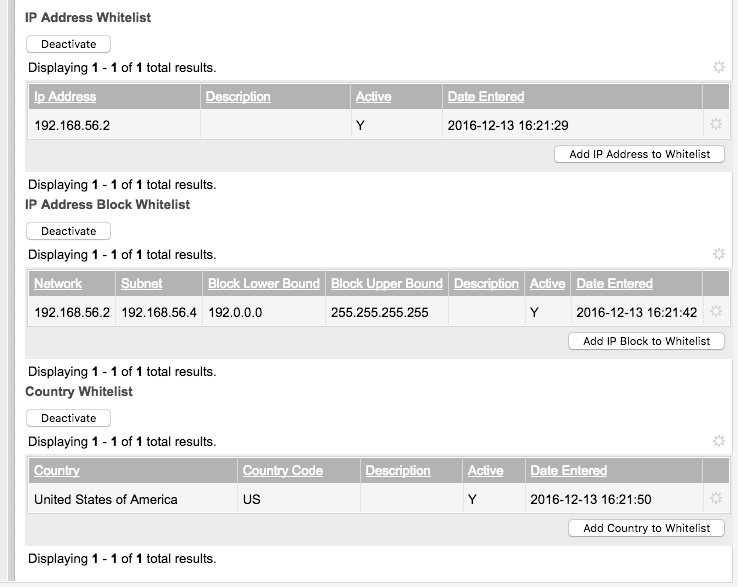Deactivate the IP Address Whitelist

point(68,44)
